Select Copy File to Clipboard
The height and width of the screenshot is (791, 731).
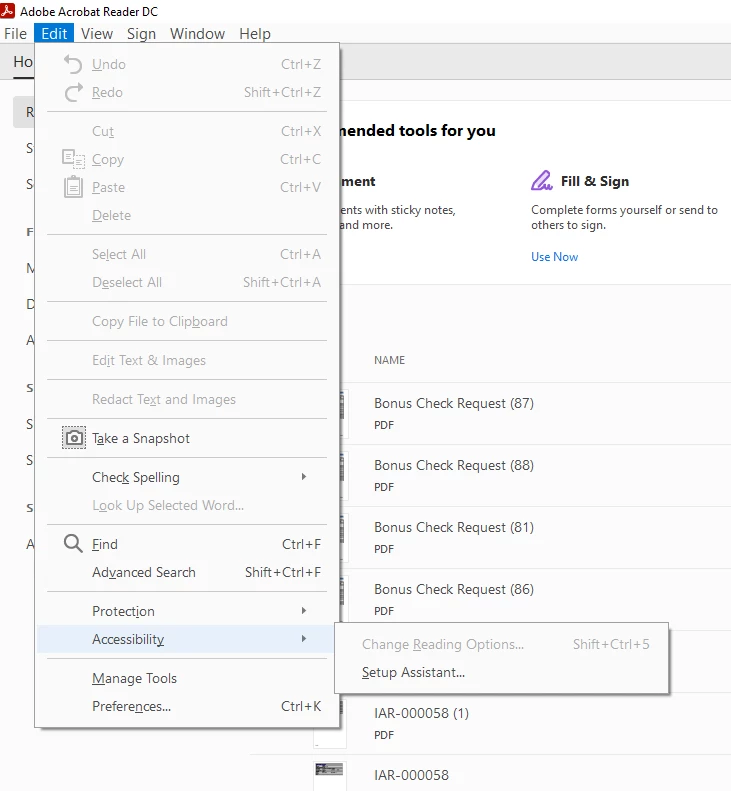[187, 321]
